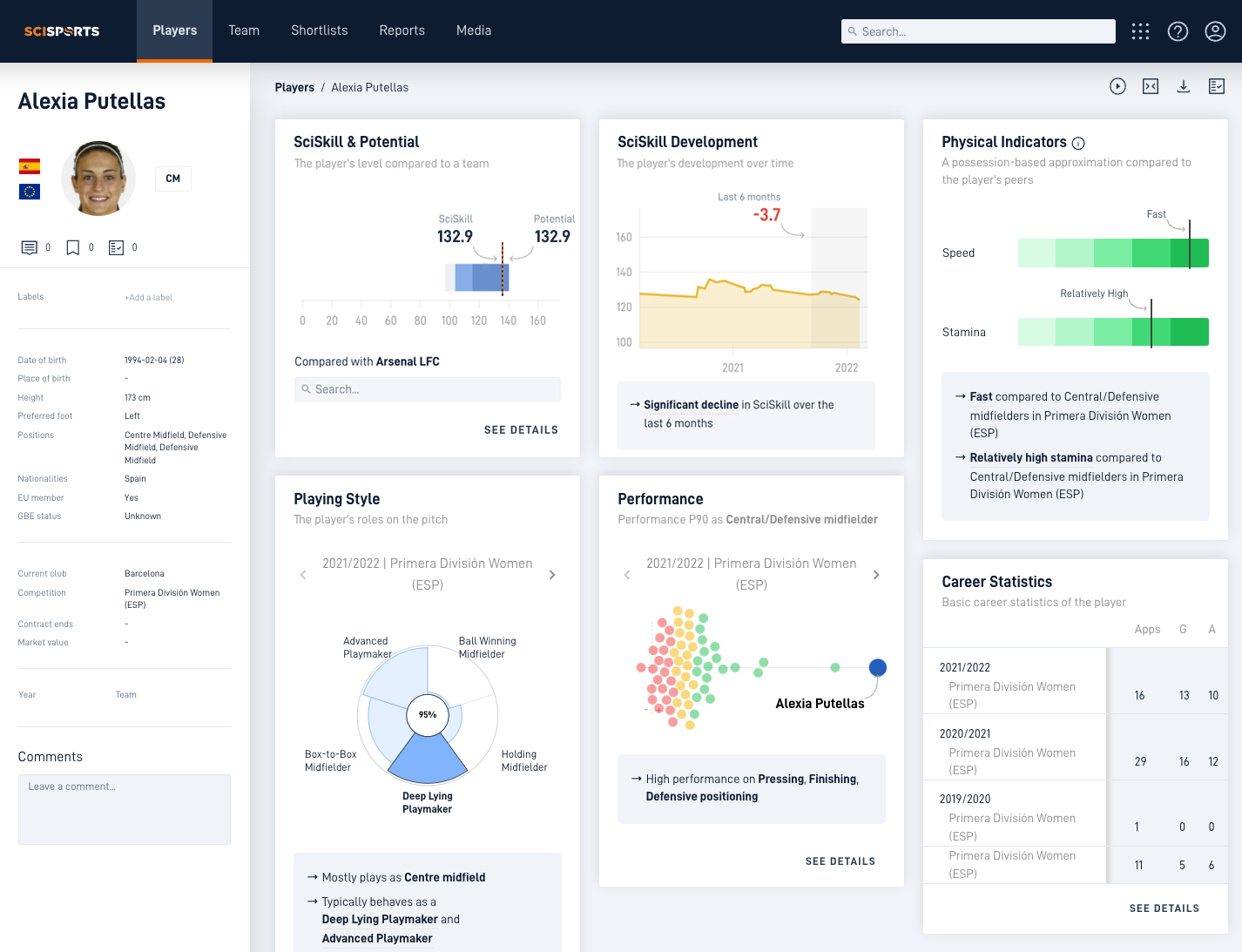
Task: Open the Shortlists tab
Action: (x=320, y=30)
